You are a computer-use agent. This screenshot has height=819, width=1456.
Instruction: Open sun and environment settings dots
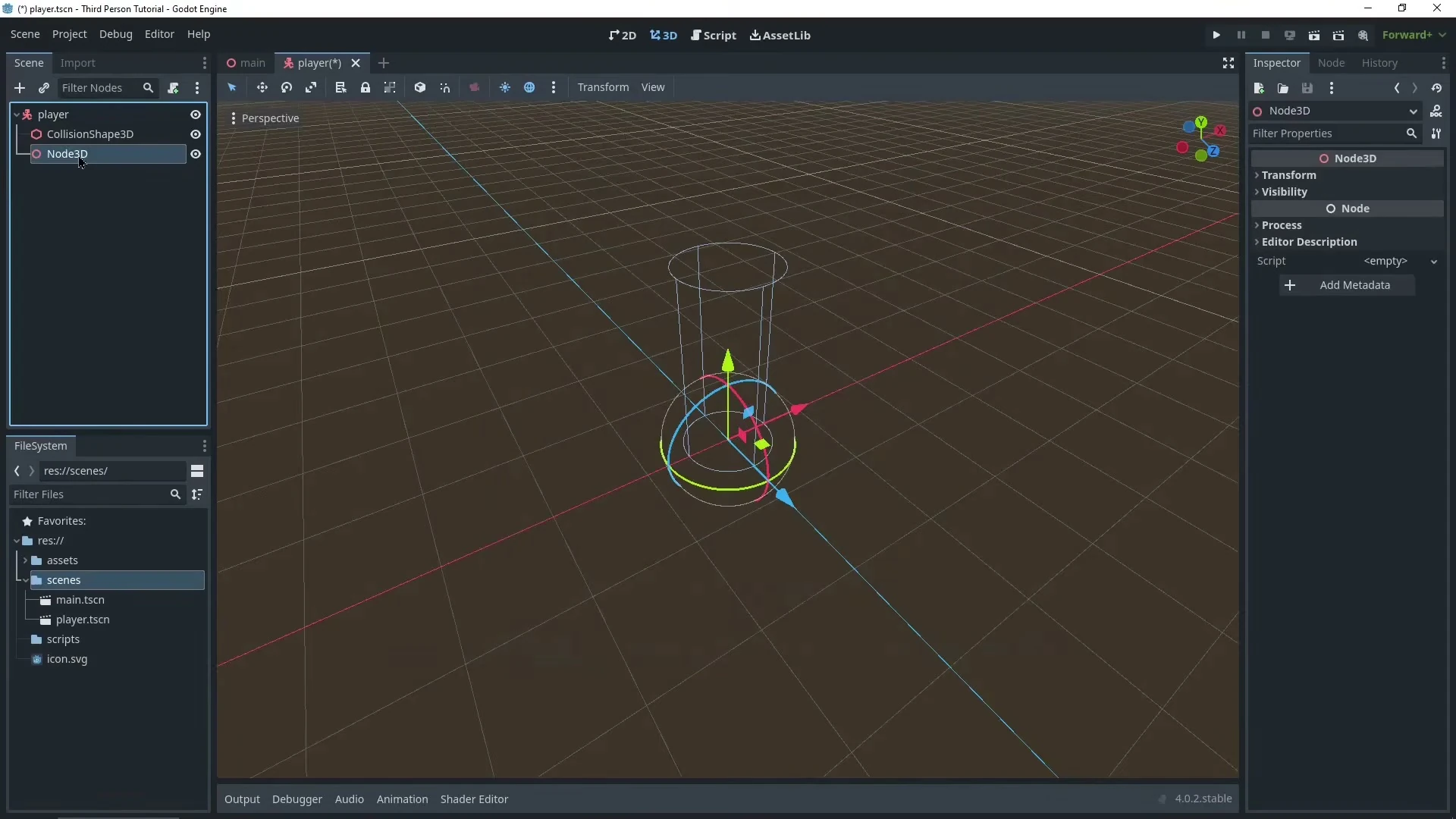554,87
